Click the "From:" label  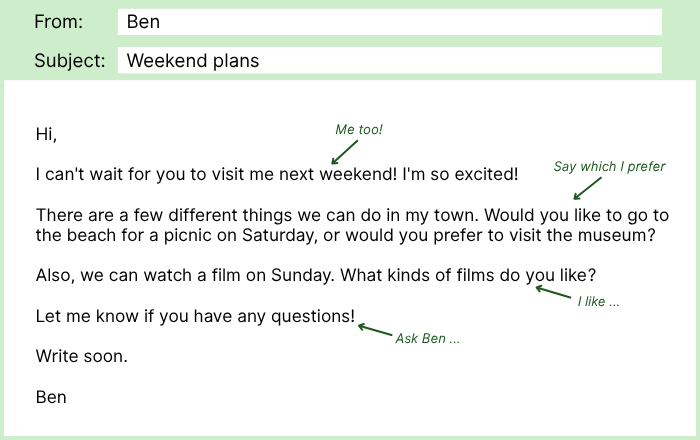click(59, 22)
